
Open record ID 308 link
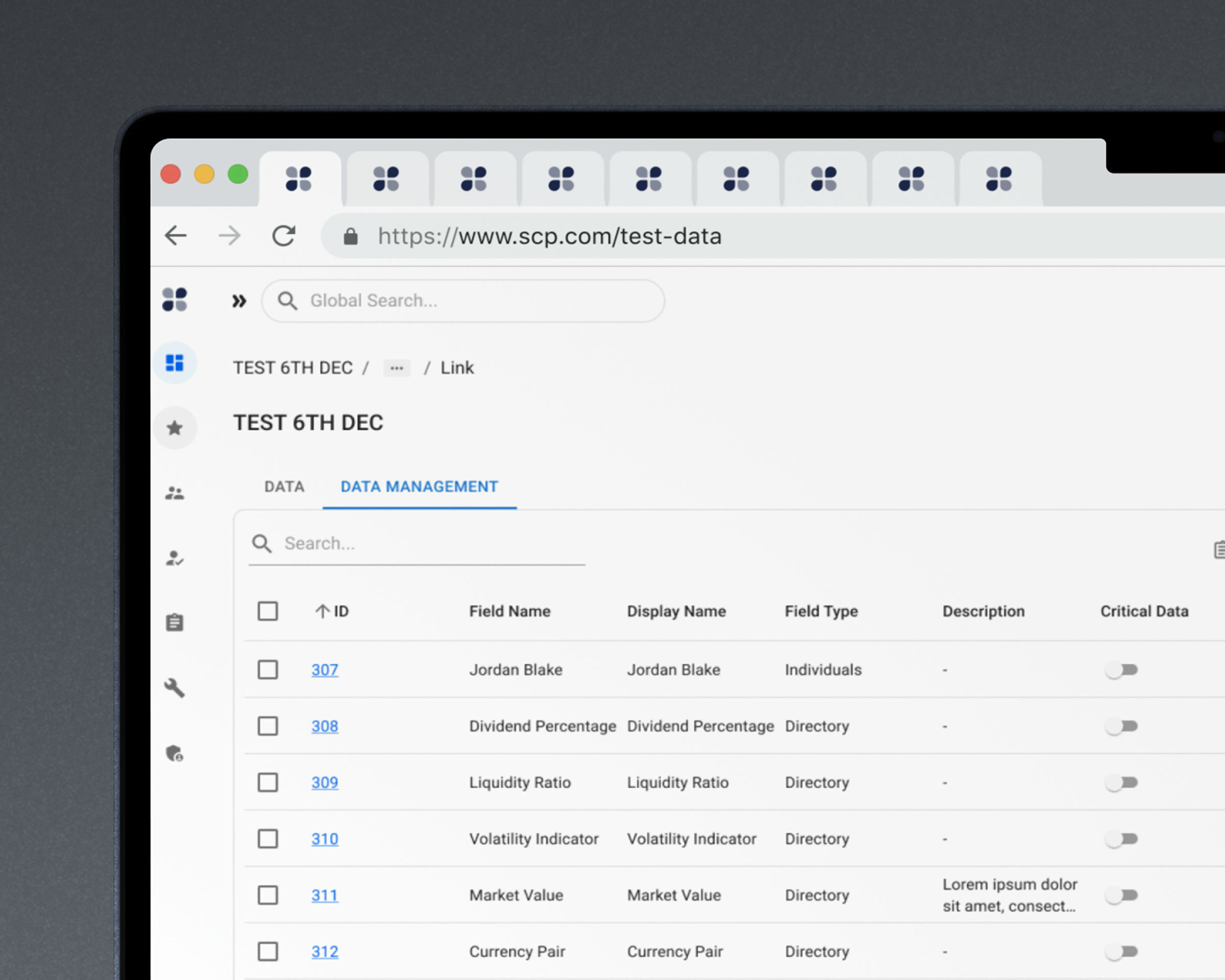click(x=325, y=726)
